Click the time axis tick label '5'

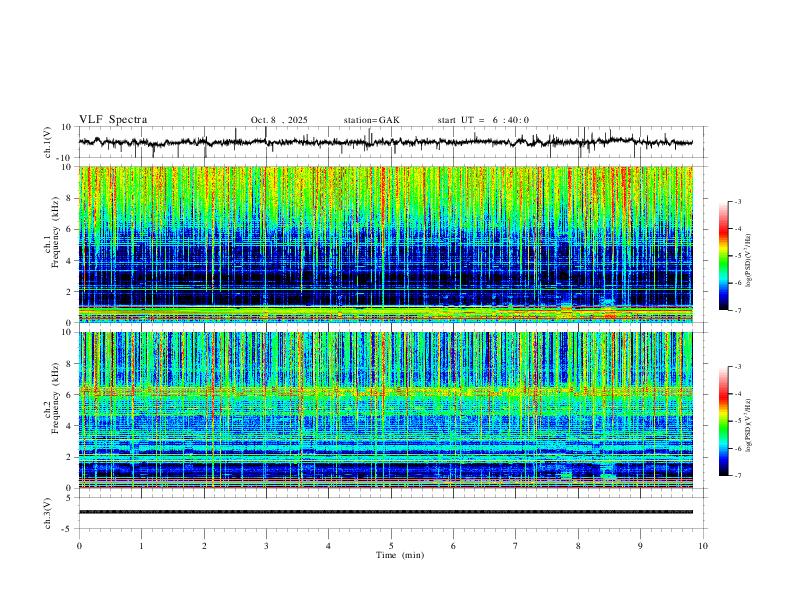tap(391, 546)
